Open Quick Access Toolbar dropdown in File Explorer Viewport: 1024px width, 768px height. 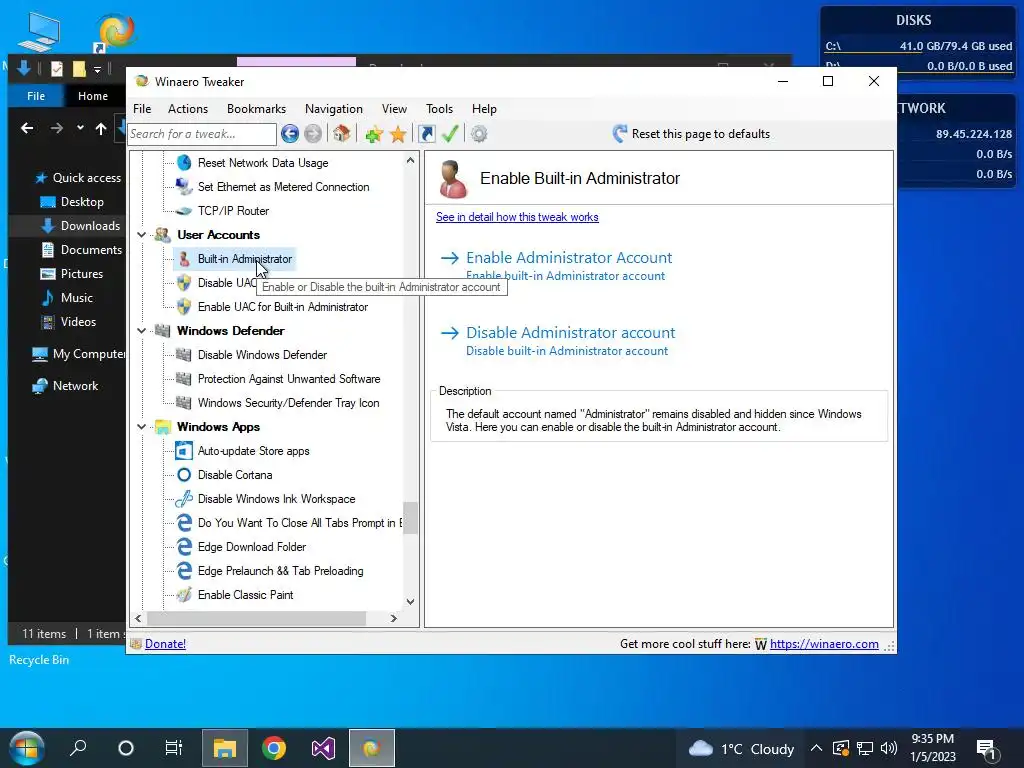click(97, 69)
